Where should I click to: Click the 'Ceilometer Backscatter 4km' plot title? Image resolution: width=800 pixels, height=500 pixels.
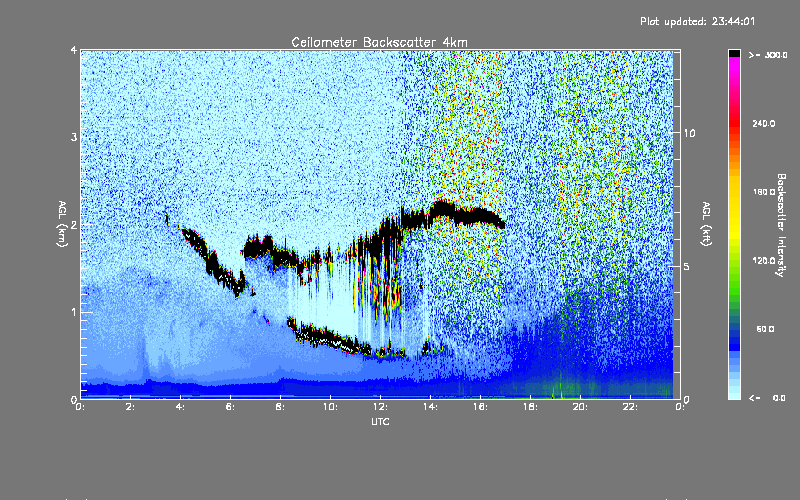tap(379, 42)
